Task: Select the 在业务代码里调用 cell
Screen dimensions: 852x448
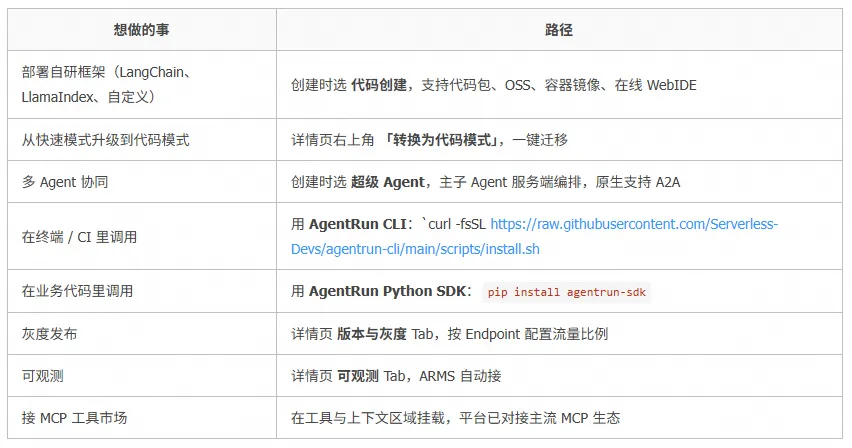Action: [x=142, y=291]
